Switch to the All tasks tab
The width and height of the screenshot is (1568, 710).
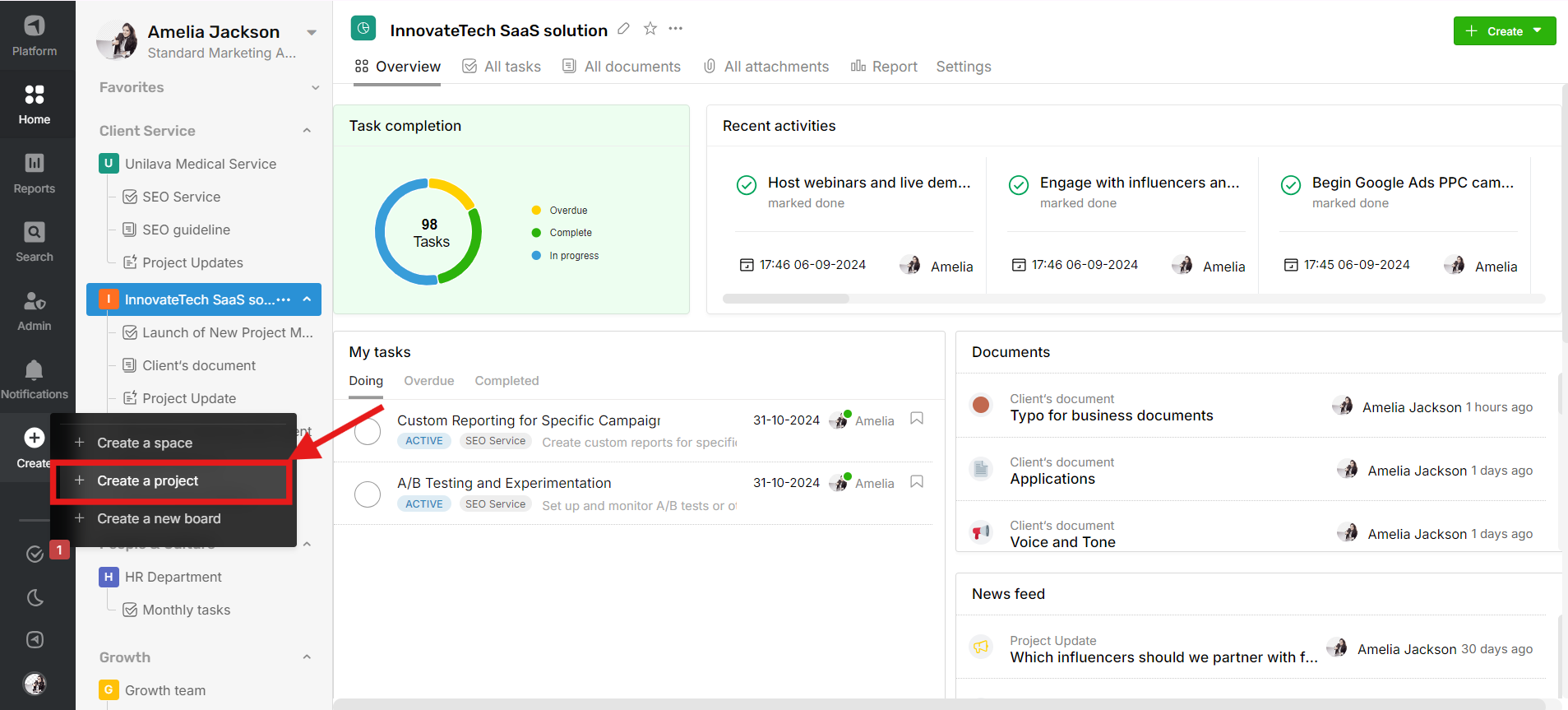[x=502, y=67]
